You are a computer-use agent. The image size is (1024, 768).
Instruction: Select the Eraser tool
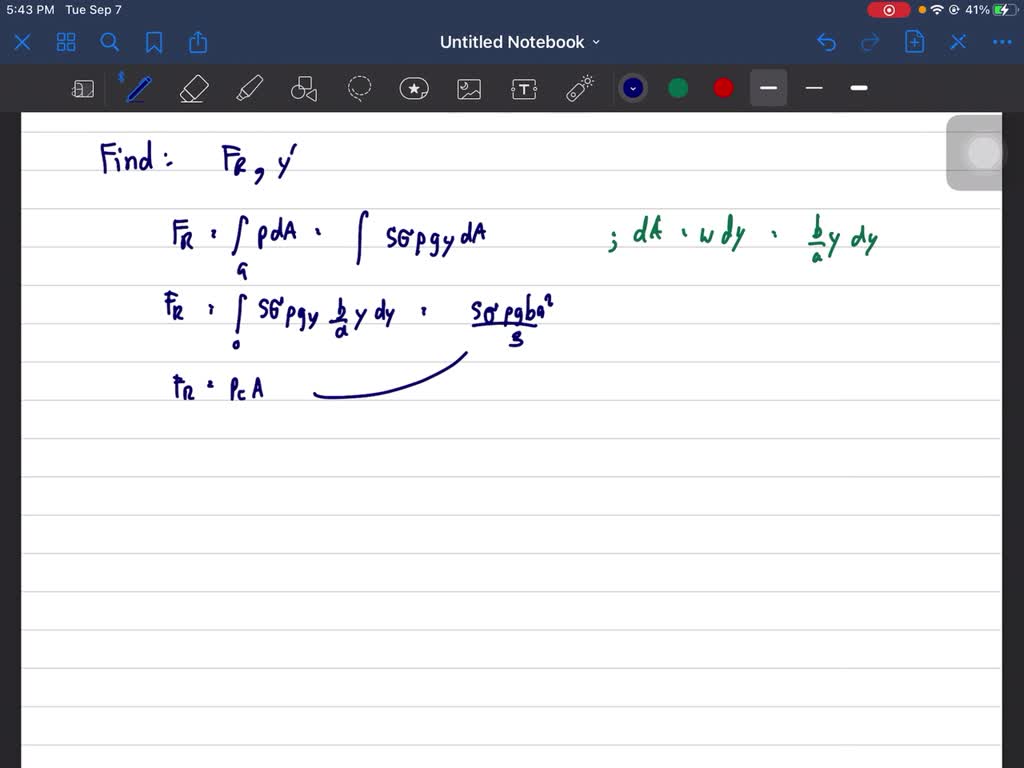pyautogui.click(x=193, y=89)
